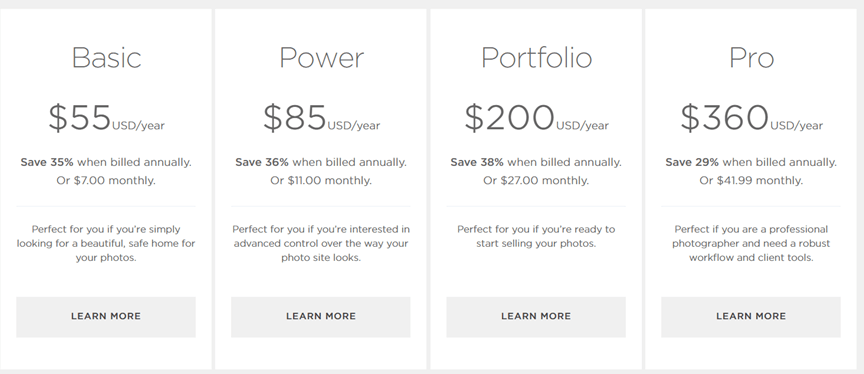Click the $200 USD/year price
The height and width of the screenshot is (374, 864).
(x=536, y=118)
